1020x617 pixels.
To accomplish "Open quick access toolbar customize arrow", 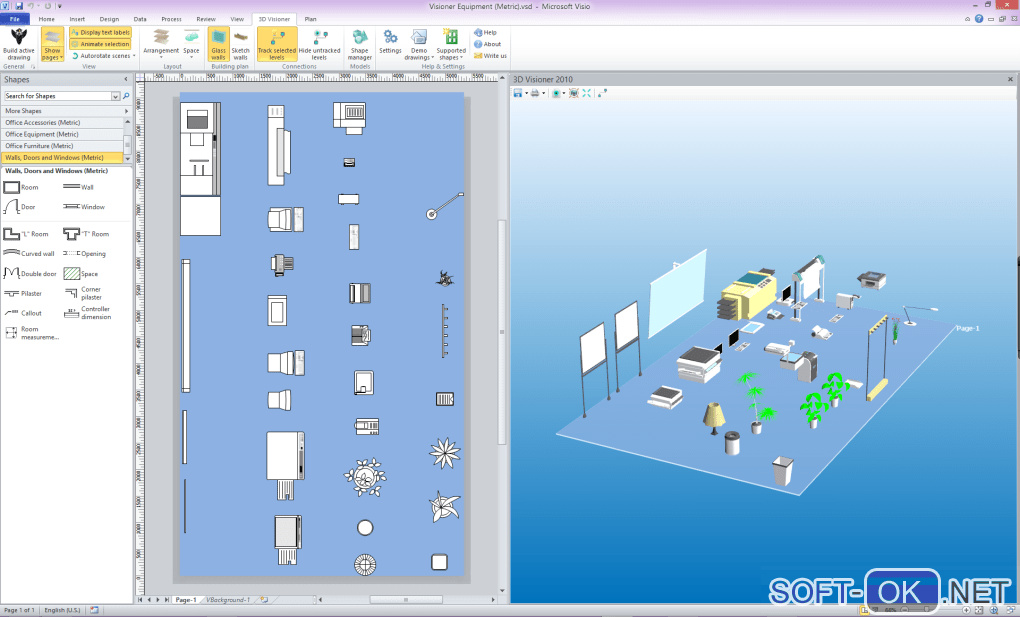I will coord(59,6).
